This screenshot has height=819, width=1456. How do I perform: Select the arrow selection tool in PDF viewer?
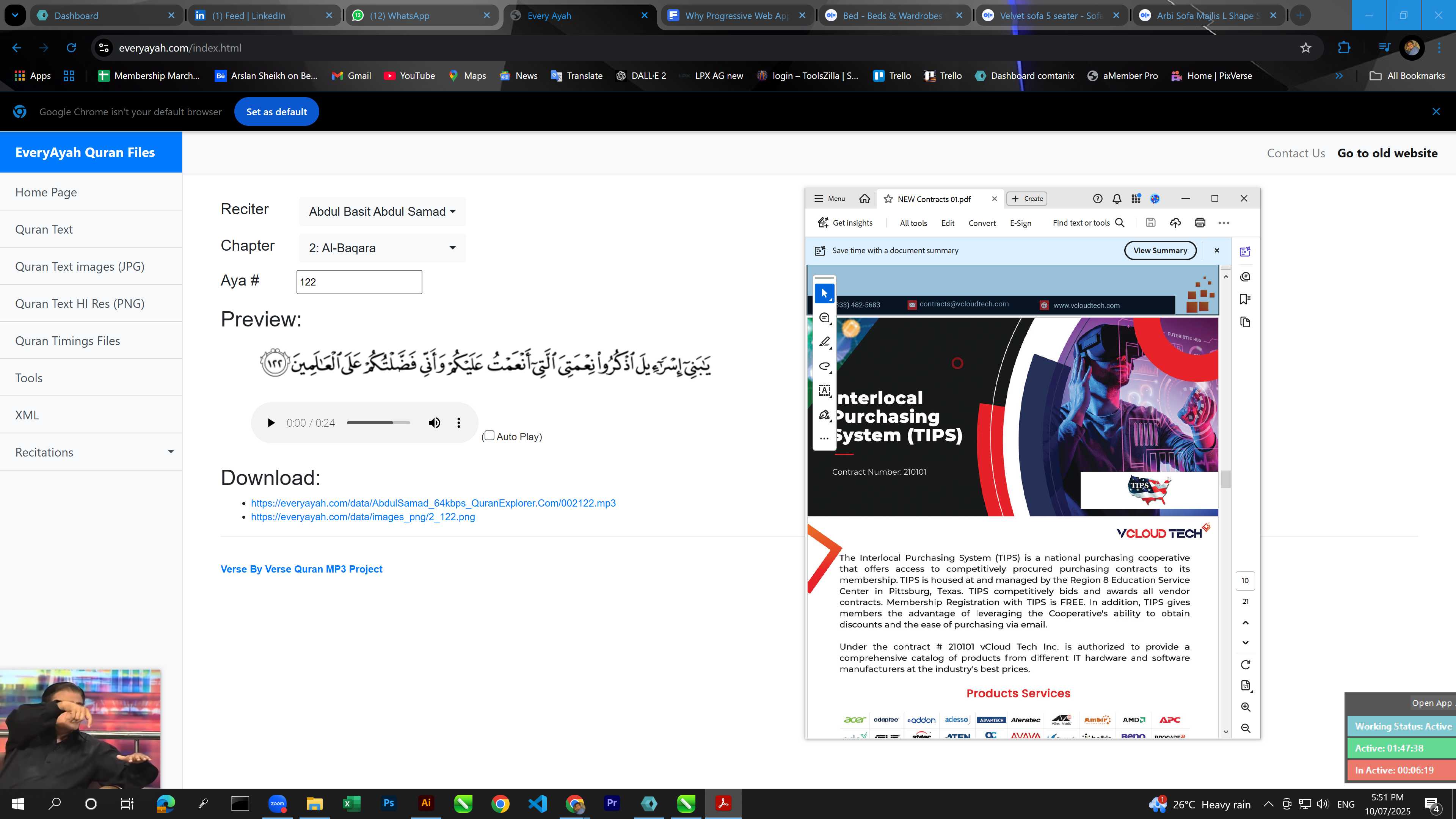click(825, 293)
